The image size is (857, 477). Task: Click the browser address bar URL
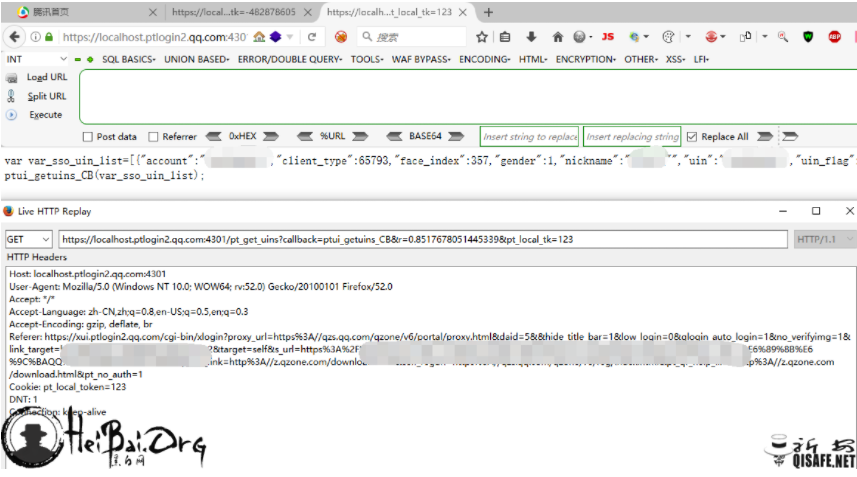155,37
